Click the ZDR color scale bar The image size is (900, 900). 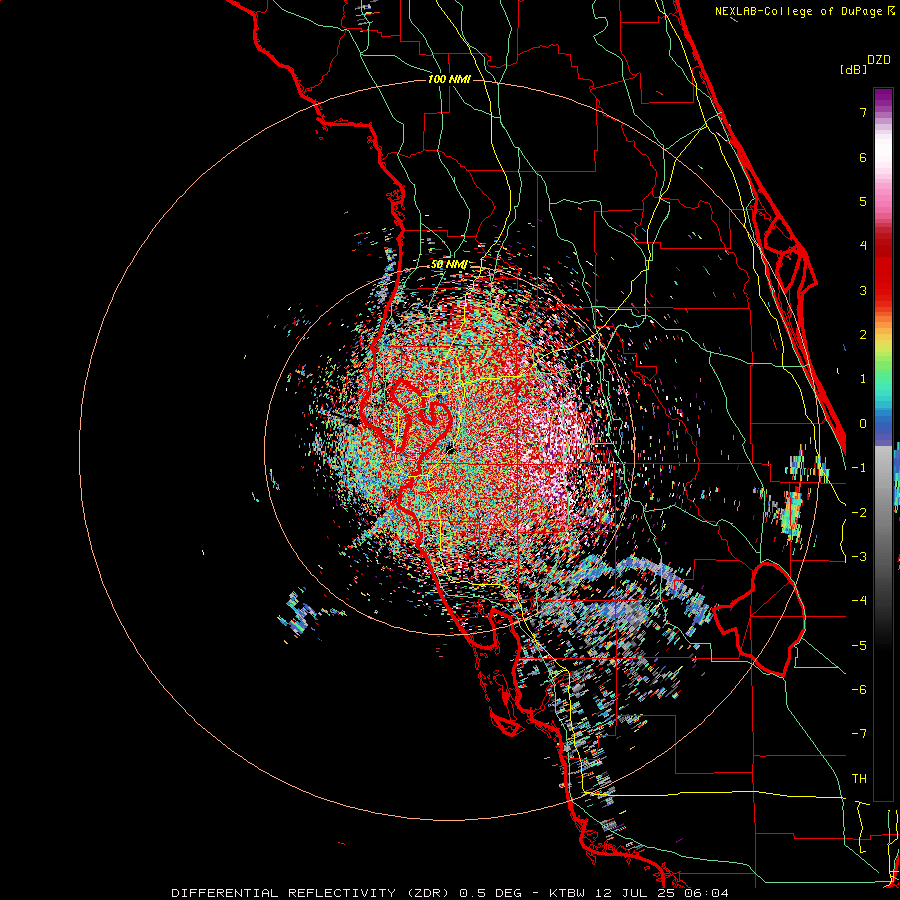[883, 444]
